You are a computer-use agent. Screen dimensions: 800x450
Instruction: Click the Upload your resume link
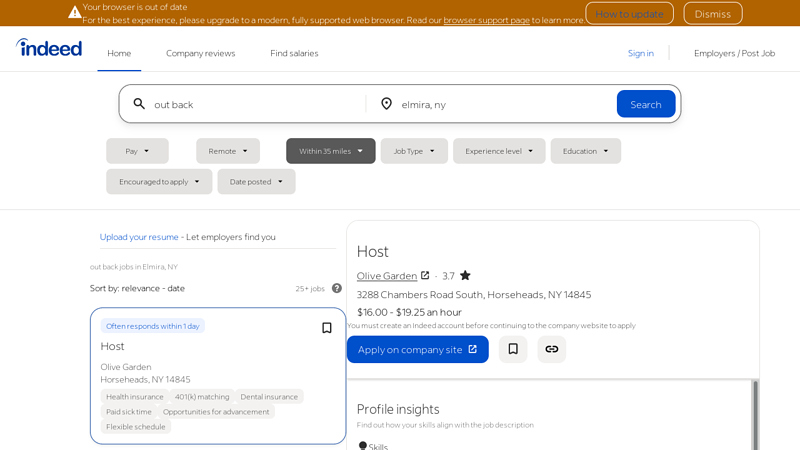pos(139,237)
